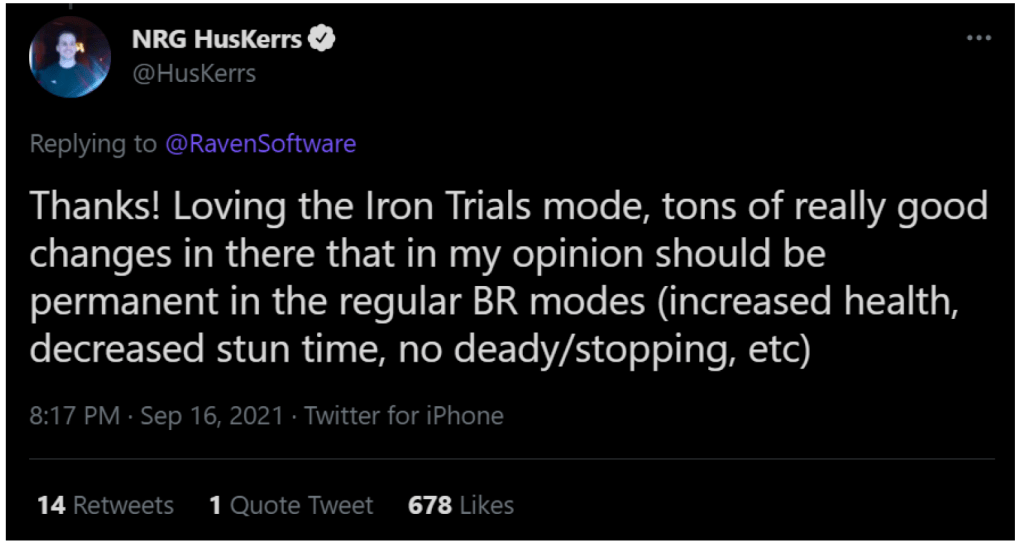This screenshot has height=545, width=1022.
Task: Click the HusKerrs profile avatar picture
Action: coord(70,56)
